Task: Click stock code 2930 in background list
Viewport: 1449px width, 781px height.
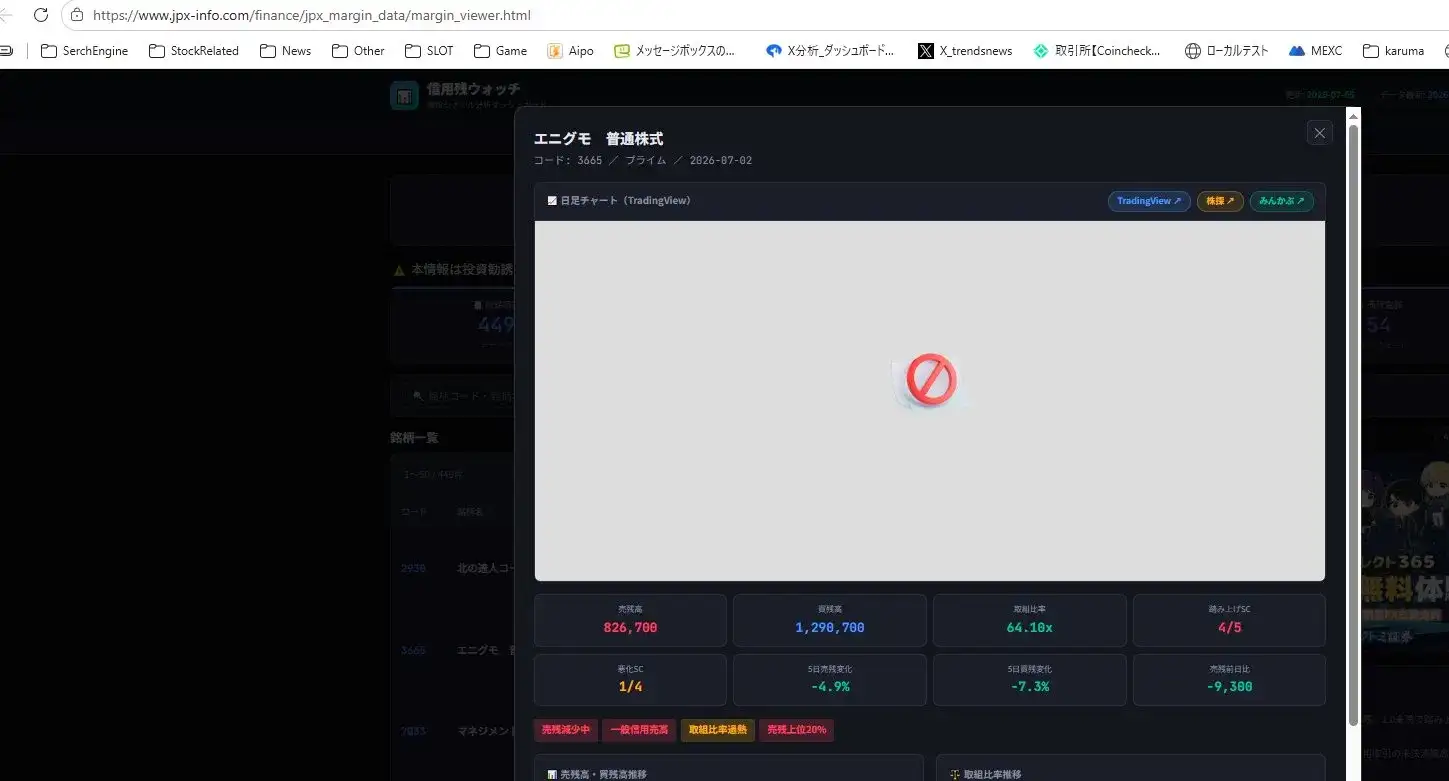Action: tap(413, 568)
